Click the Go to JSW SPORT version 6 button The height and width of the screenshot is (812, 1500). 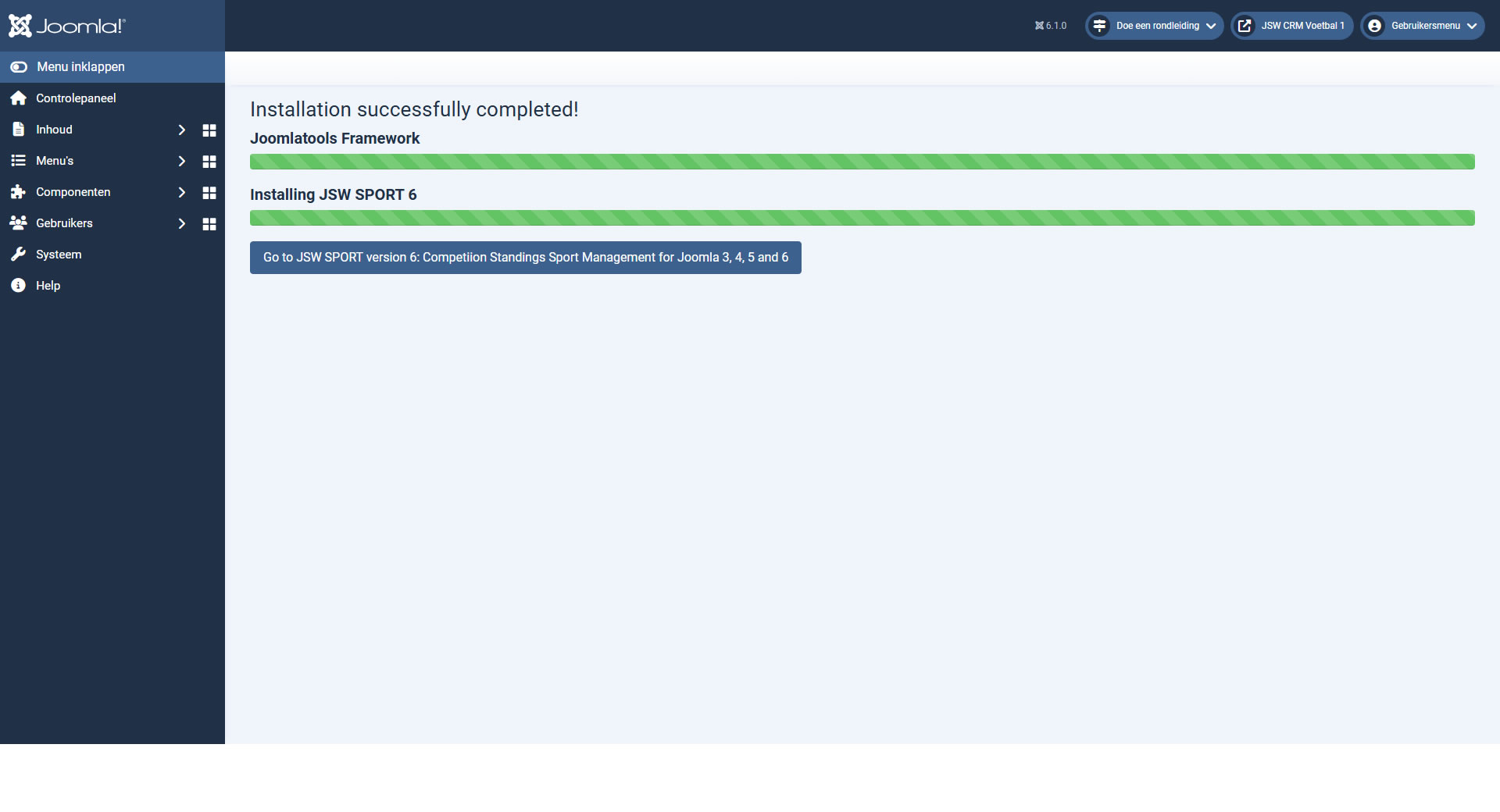pos(526,258)
